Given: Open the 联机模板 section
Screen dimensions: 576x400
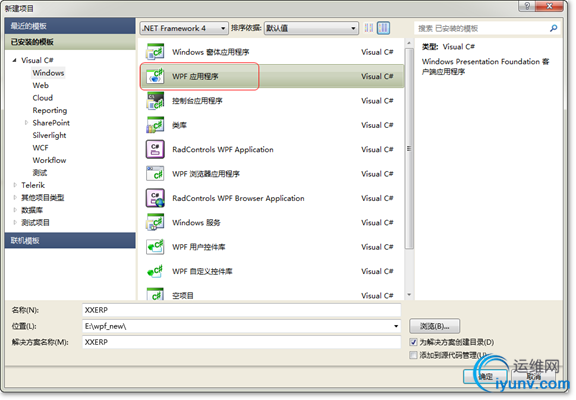Looking at the screenshot, I should tap(70, 241).
